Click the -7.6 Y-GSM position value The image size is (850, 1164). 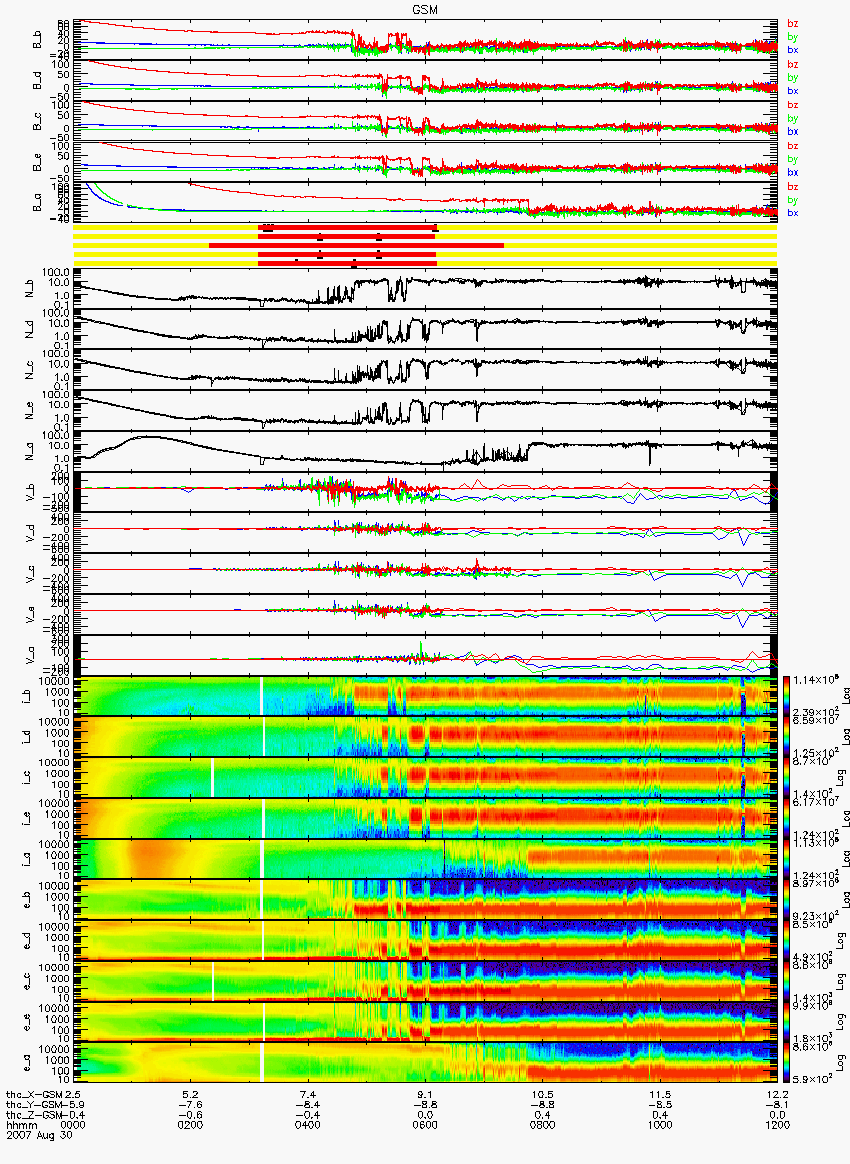point(191,1105)
